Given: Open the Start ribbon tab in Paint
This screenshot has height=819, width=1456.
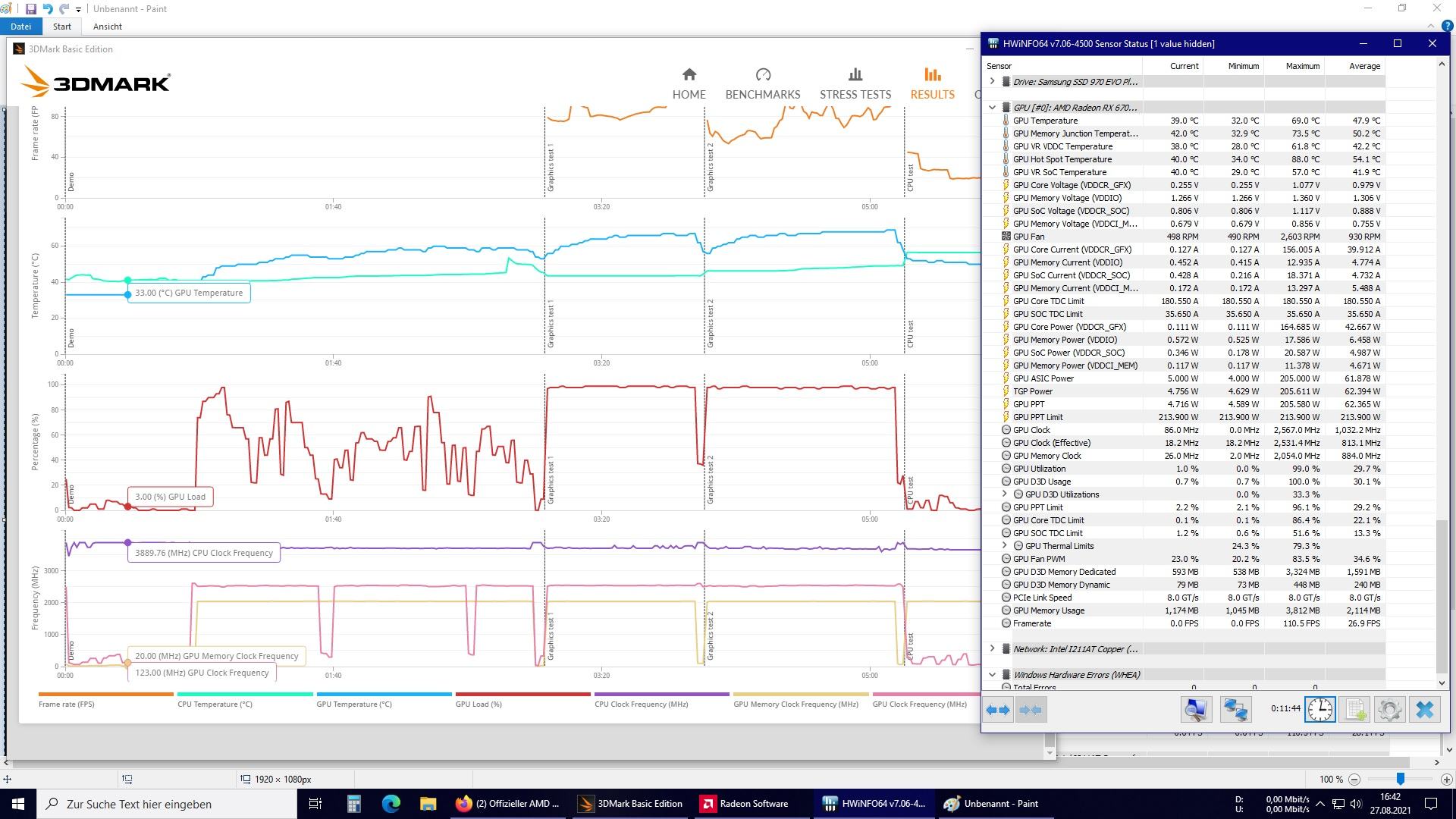Looking at the screenshot, I should click(x=62, y=27).
